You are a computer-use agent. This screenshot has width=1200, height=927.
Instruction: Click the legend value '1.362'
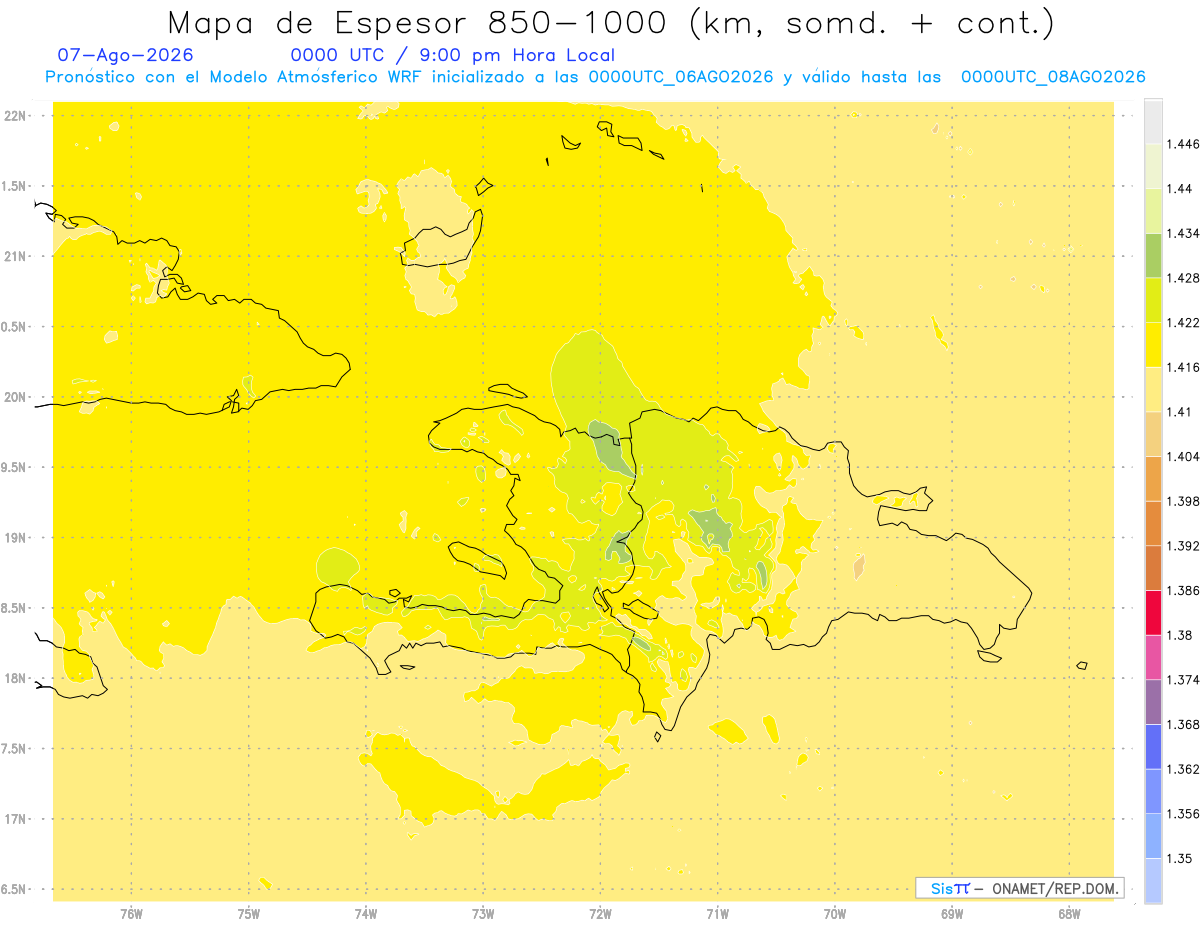point(1183,769)
